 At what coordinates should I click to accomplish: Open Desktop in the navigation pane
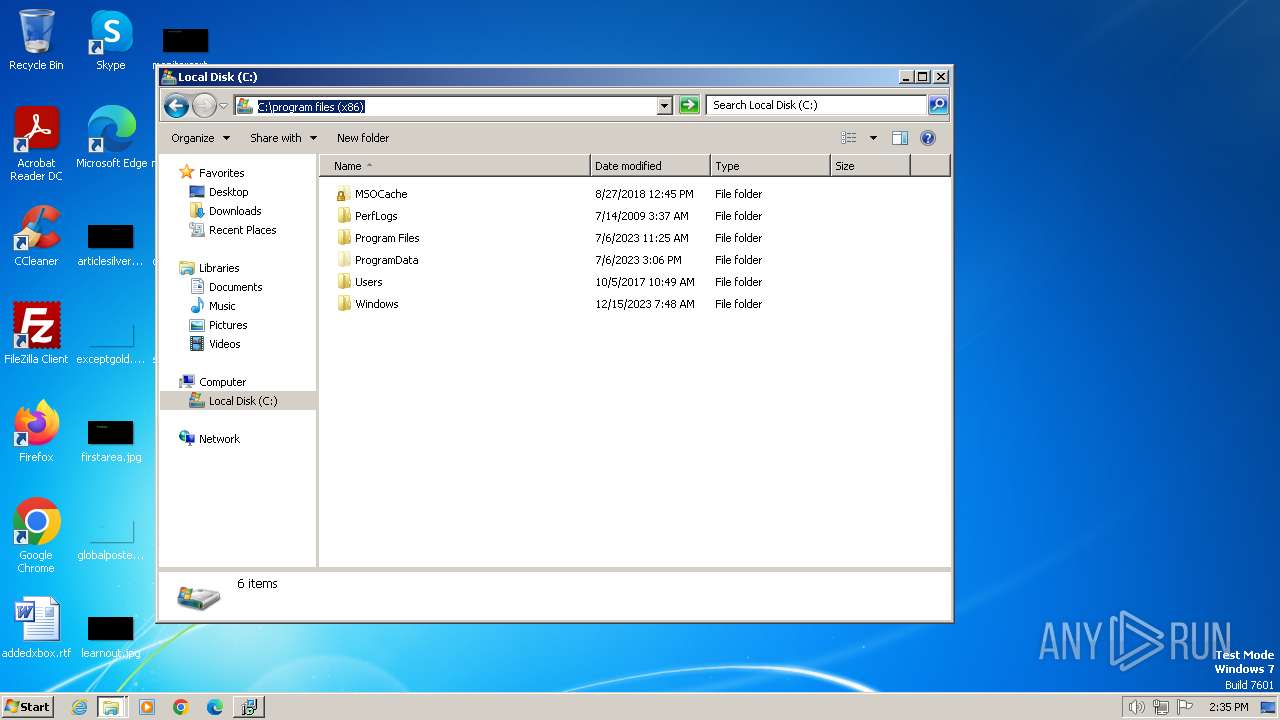coord(228,192)
